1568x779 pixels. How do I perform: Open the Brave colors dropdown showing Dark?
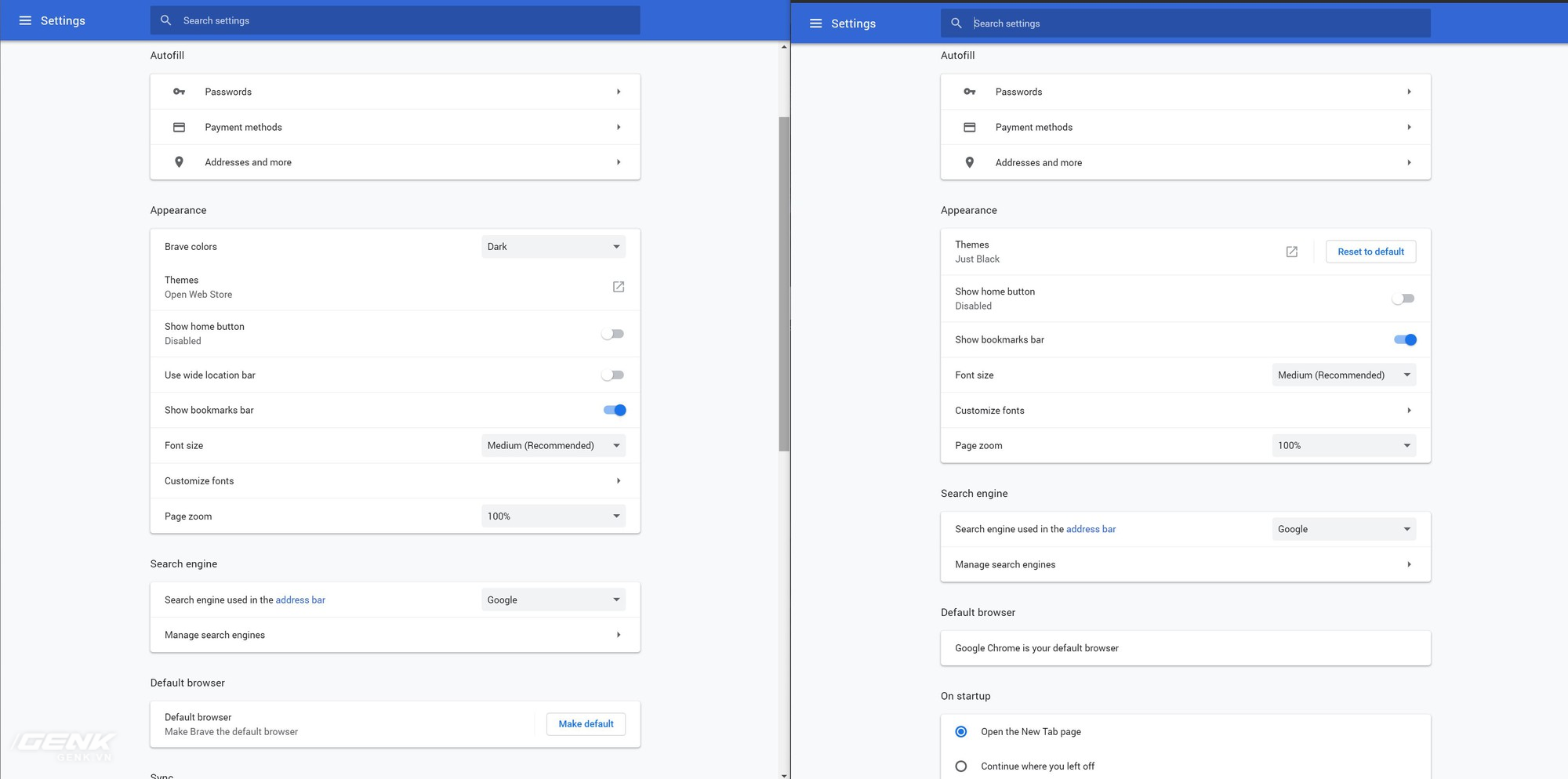[553, 246]
